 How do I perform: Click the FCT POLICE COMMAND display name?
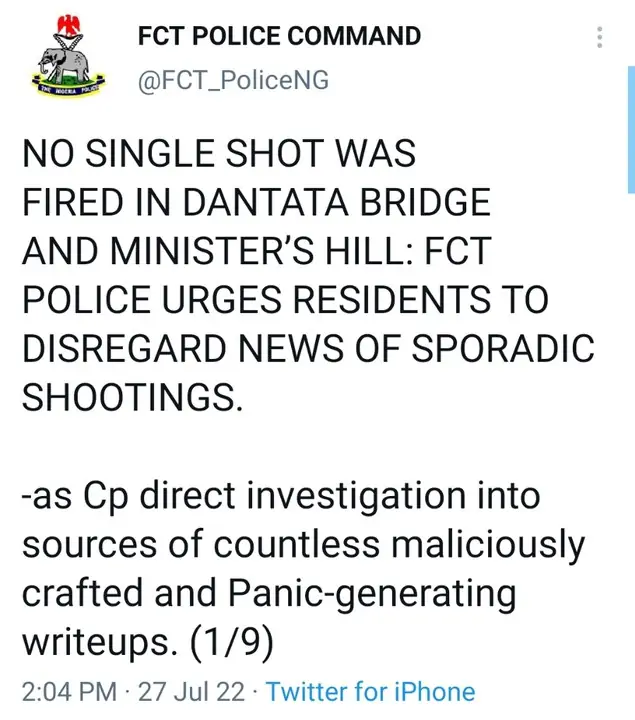[279, 37]
